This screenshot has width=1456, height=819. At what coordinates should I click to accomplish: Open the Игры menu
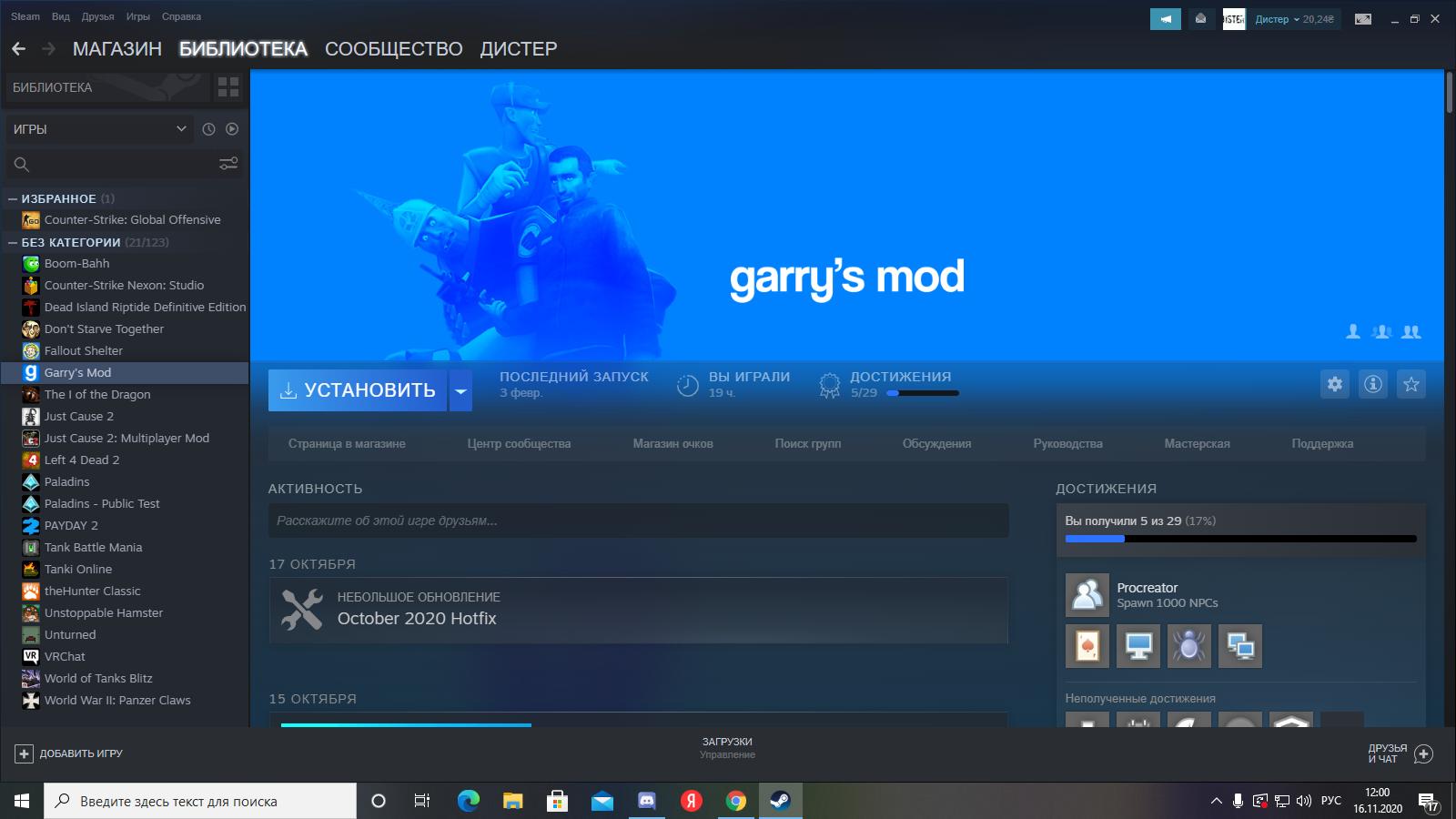click(x=138, y=16)
